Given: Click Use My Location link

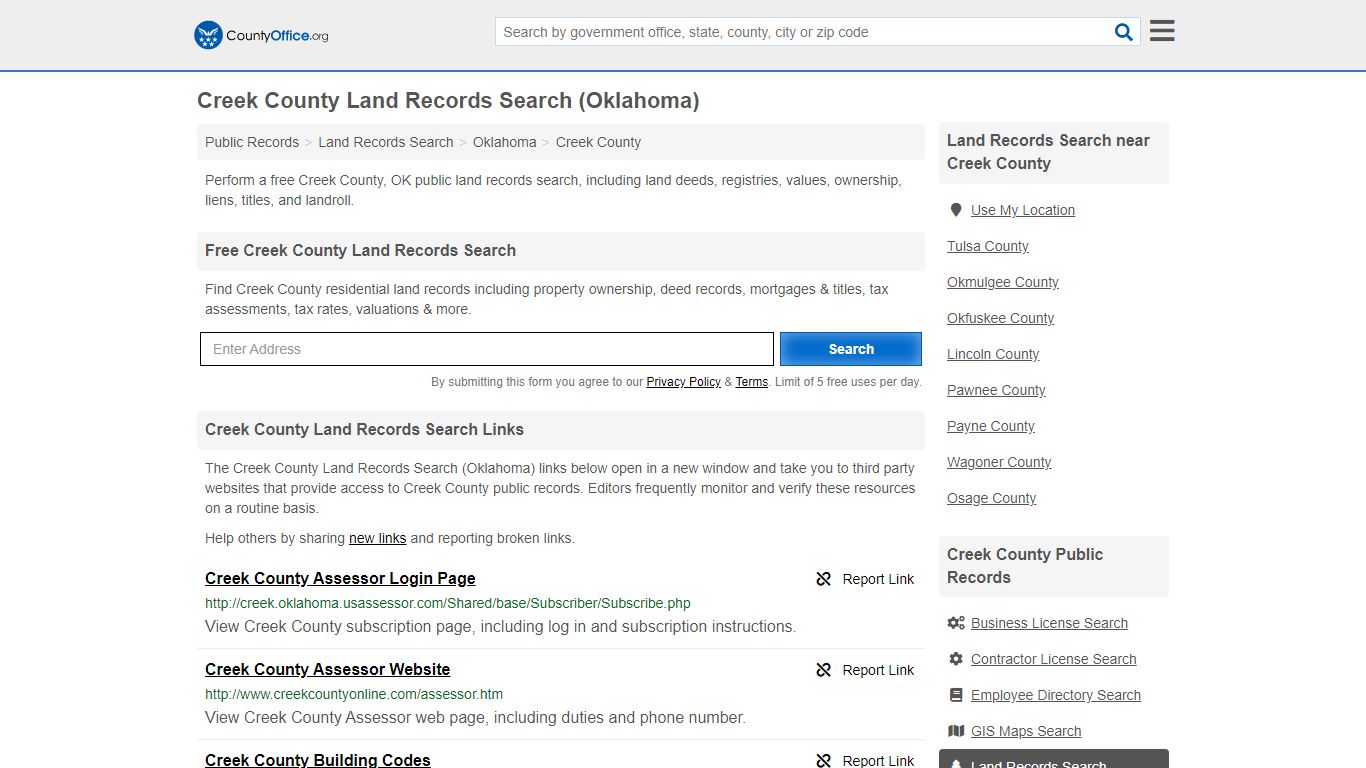Looking at the screenshot, I should [1023, 210].
